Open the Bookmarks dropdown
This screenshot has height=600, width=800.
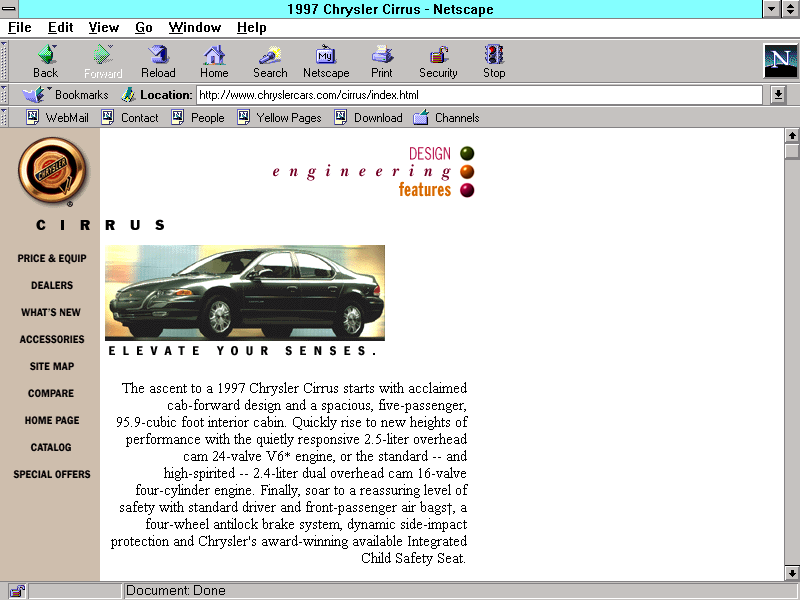click(66, 95)
